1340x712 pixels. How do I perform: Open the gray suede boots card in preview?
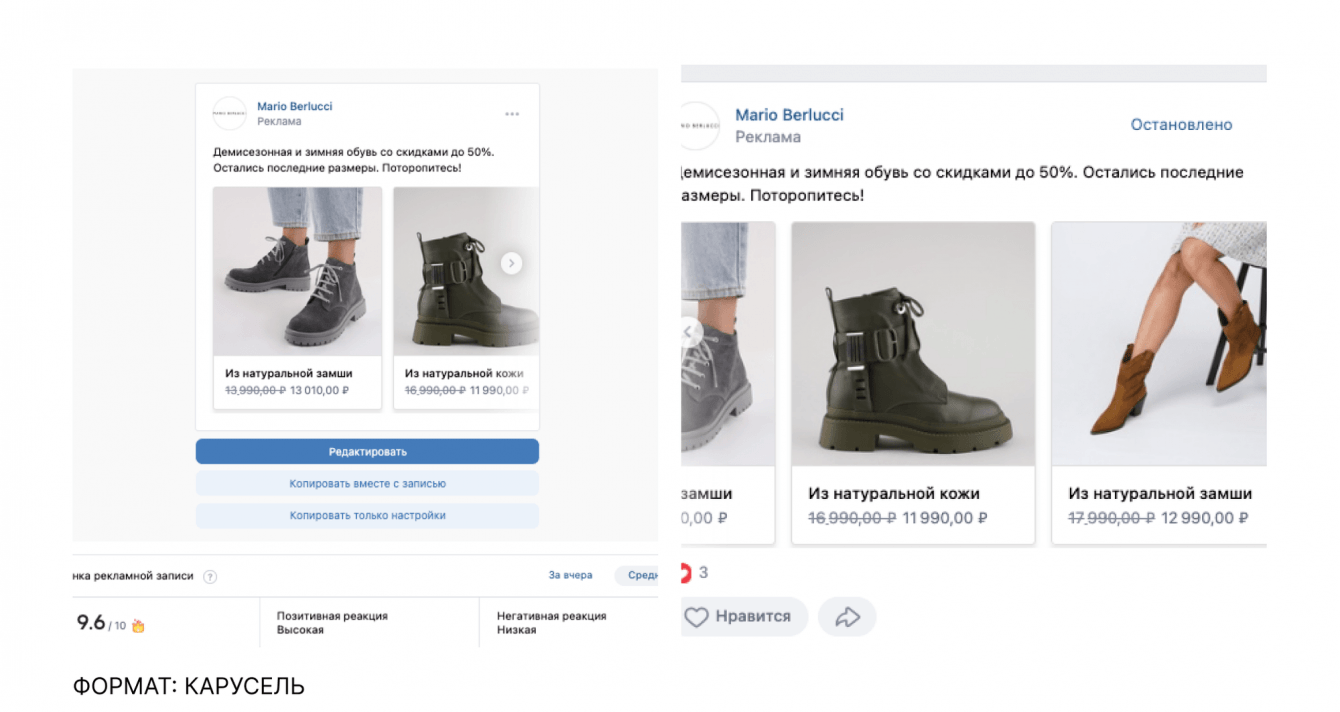point(297,297)
